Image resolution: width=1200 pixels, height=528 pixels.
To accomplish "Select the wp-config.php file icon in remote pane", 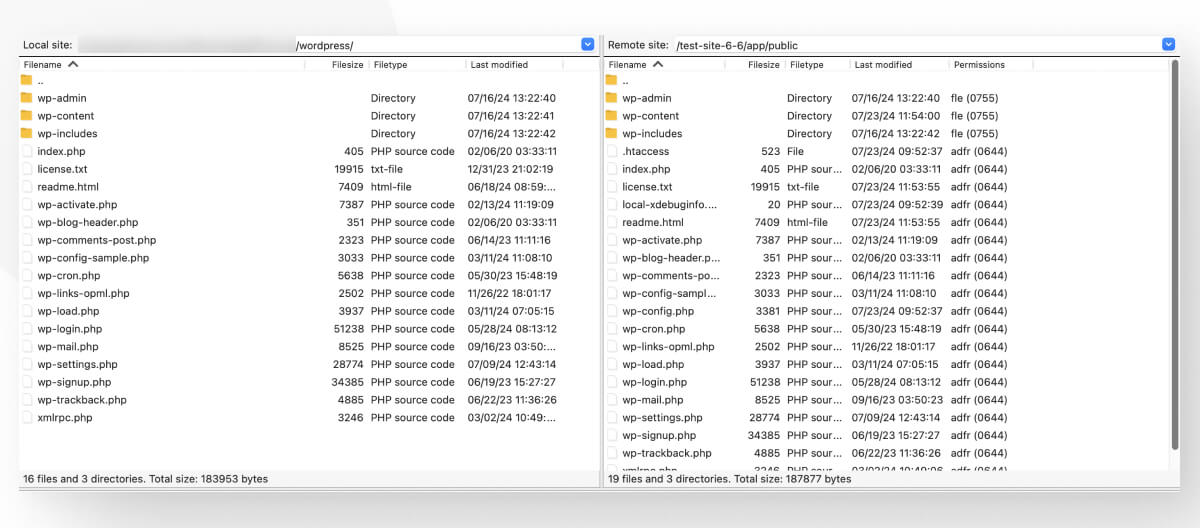I will (x=611, y=311).
